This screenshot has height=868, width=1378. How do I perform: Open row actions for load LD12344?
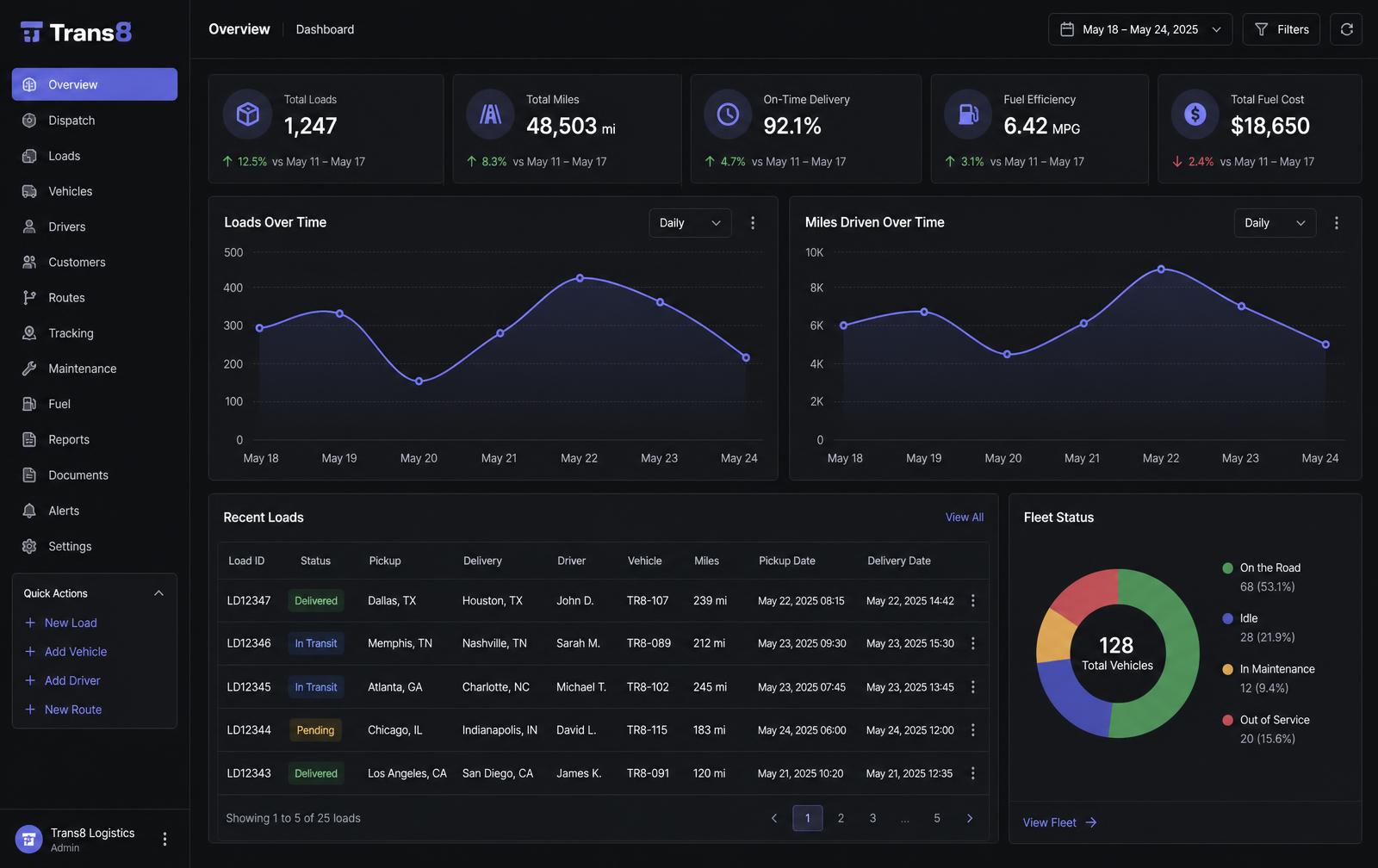[973, 730]
